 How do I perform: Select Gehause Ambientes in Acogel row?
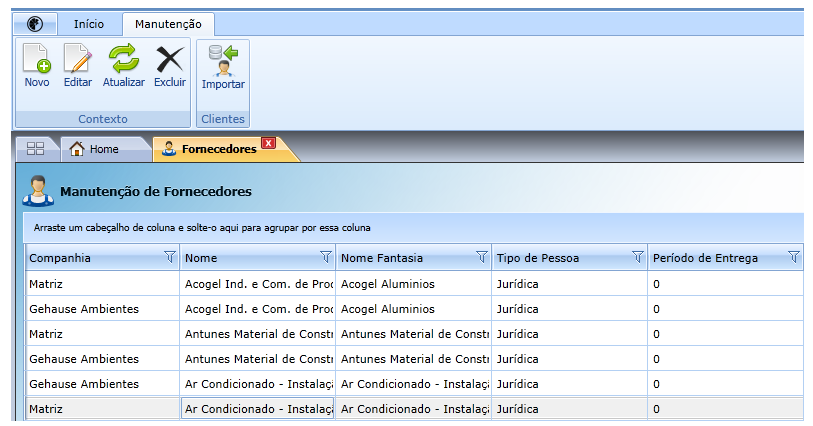(x=102, y=309)
